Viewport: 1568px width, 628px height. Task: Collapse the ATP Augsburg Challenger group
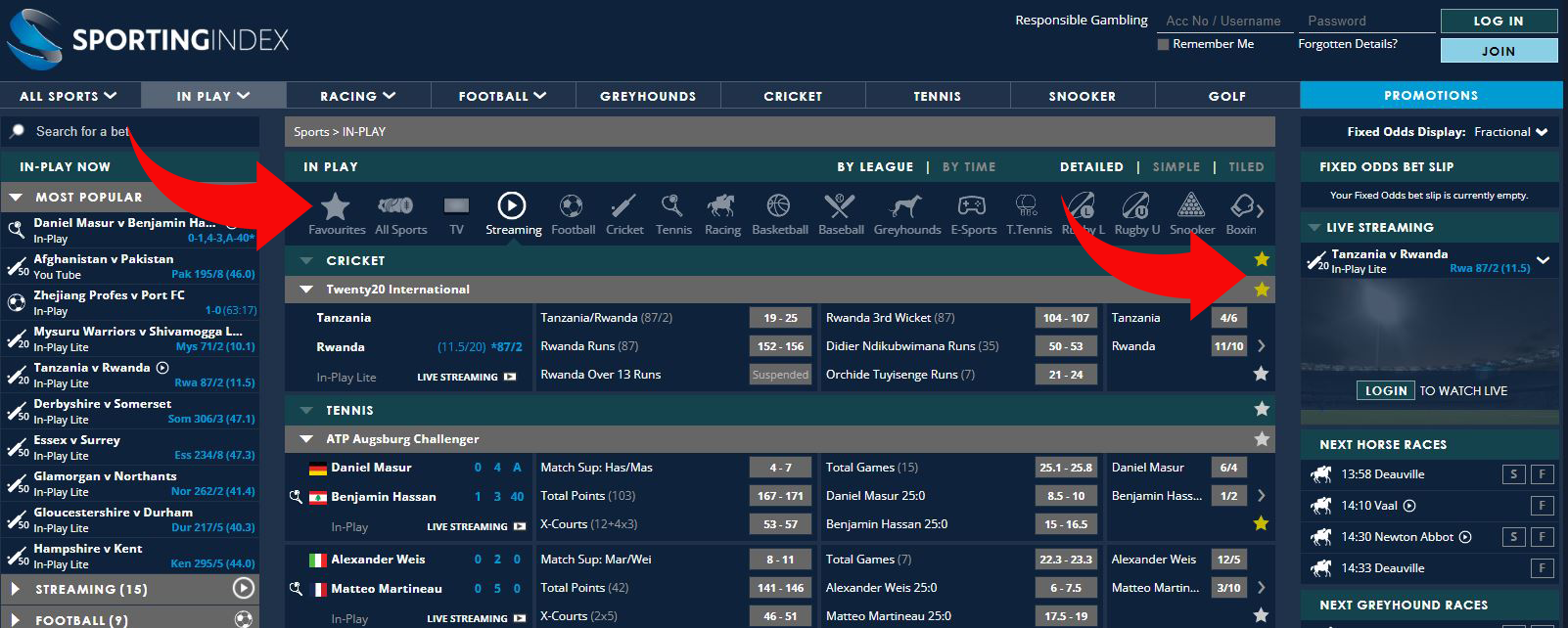[306, 439]
